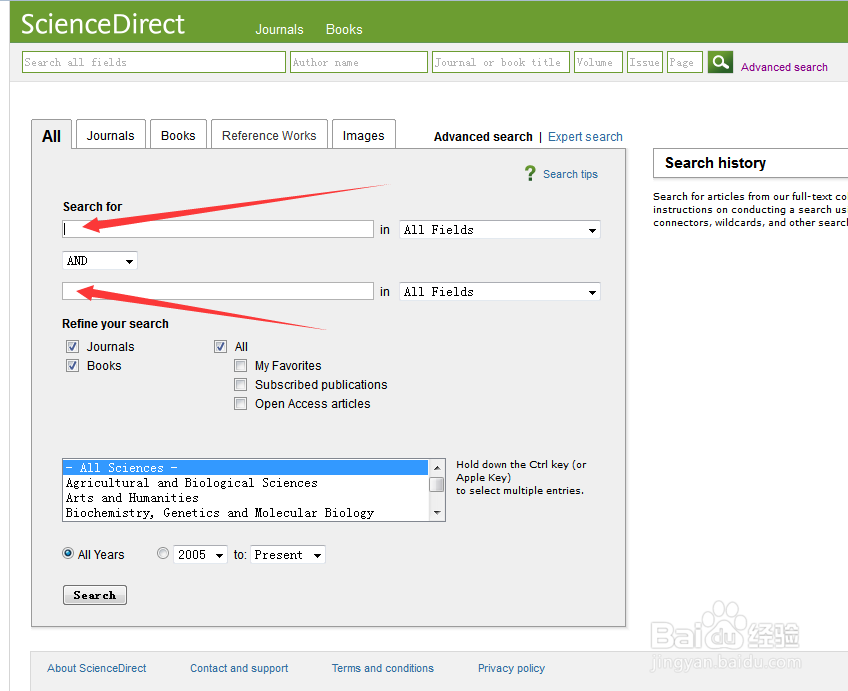Select the year range radio button
This screenshot has width=848, height=691.
pyautogui.click(x=163, y=553)
